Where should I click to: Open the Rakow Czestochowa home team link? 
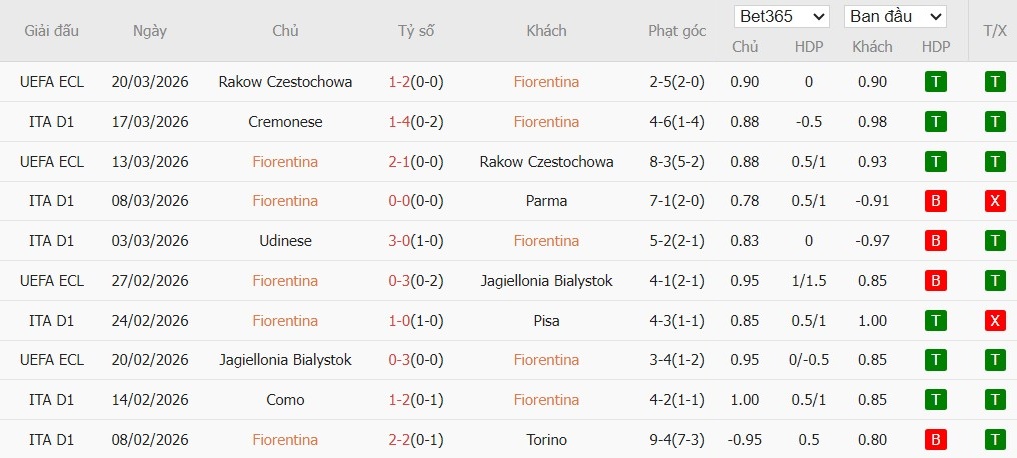(x=285, y=82)
